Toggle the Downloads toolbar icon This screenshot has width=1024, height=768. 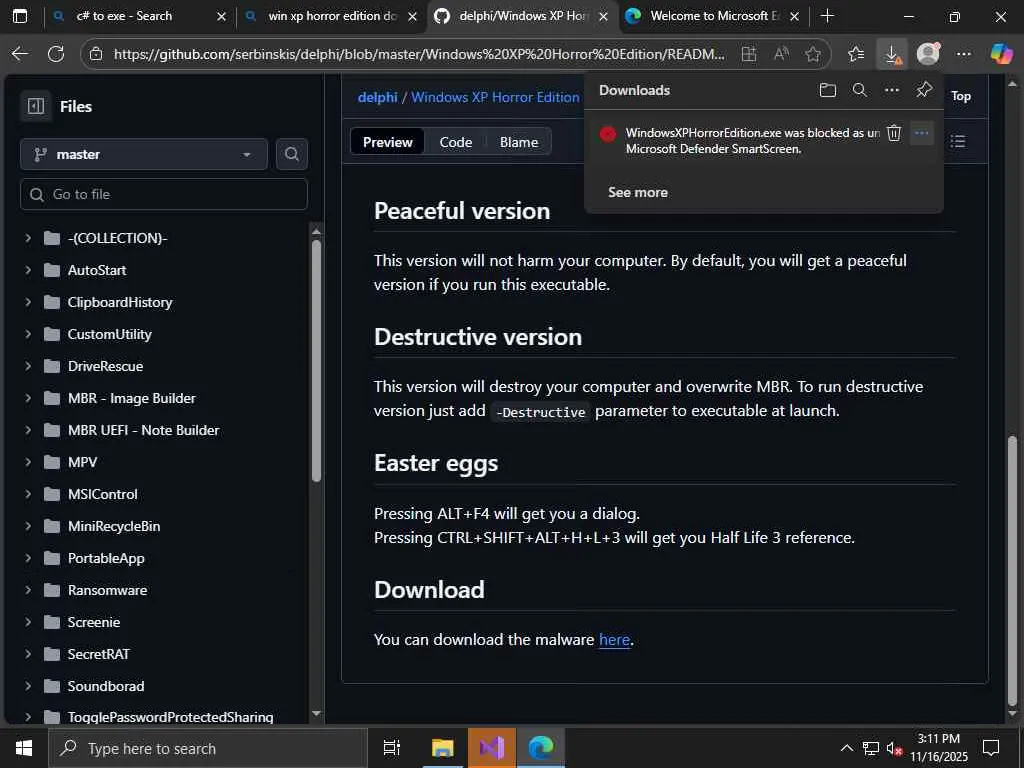point(892,54)
